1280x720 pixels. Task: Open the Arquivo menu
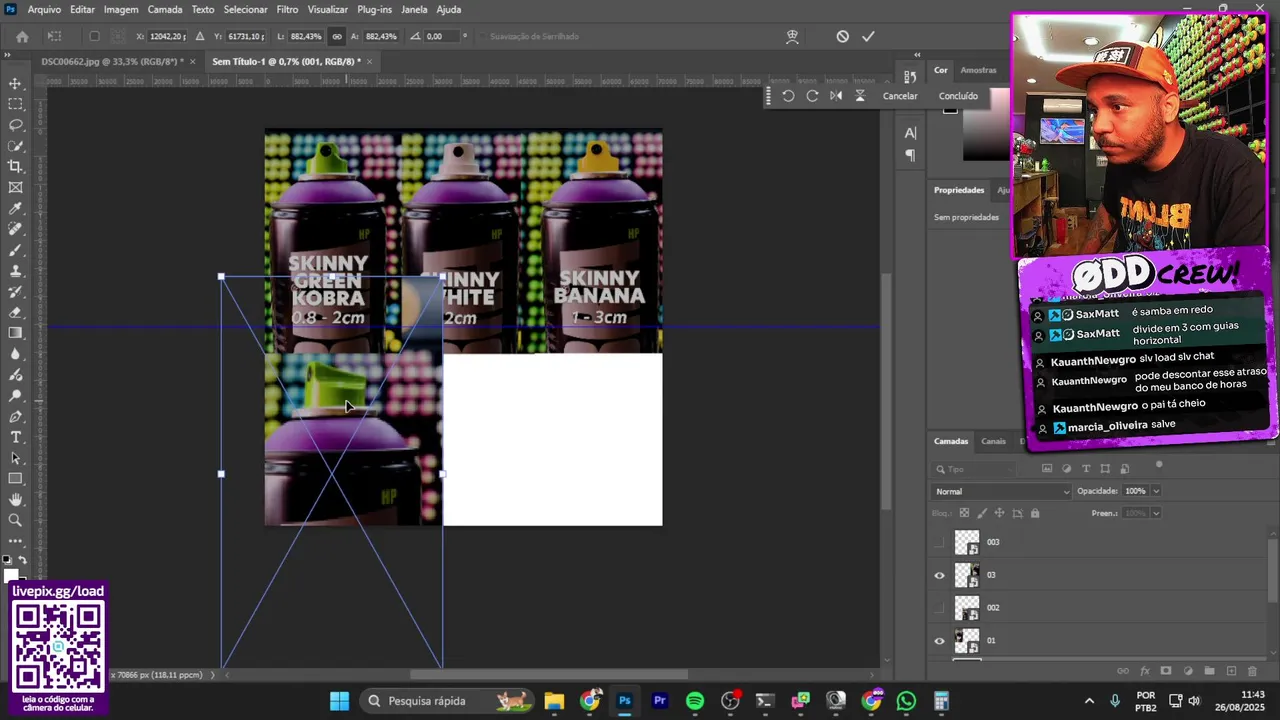coord(44,9)
